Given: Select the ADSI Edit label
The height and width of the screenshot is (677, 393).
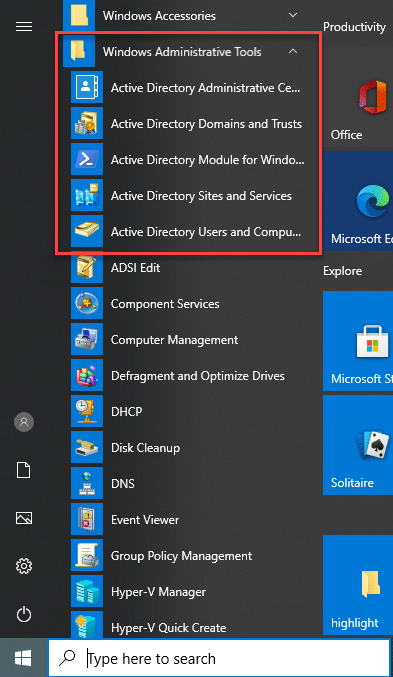Looking at the screenshot, I should click(136, 268).
